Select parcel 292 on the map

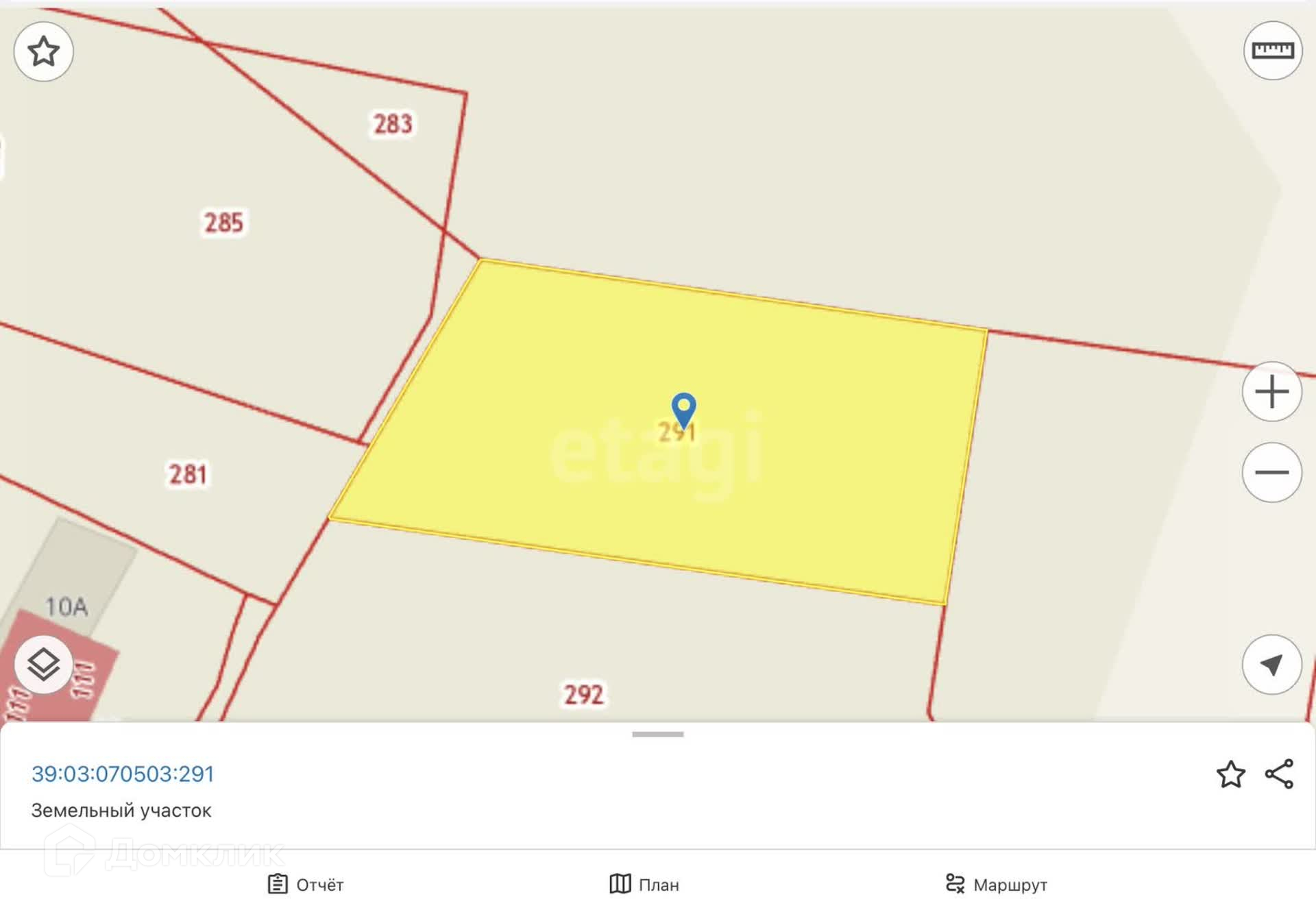tap(584, 695)
